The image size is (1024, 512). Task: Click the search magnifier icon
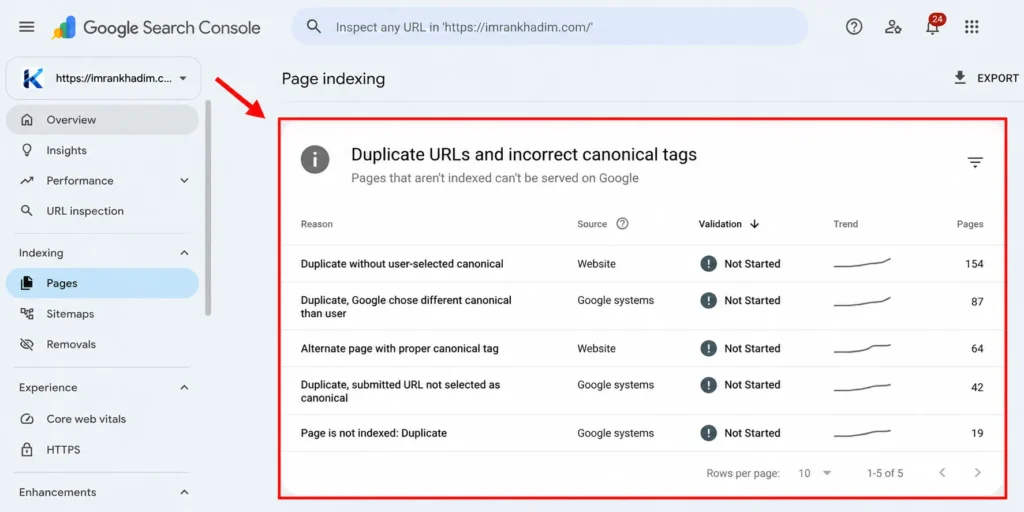314,26
